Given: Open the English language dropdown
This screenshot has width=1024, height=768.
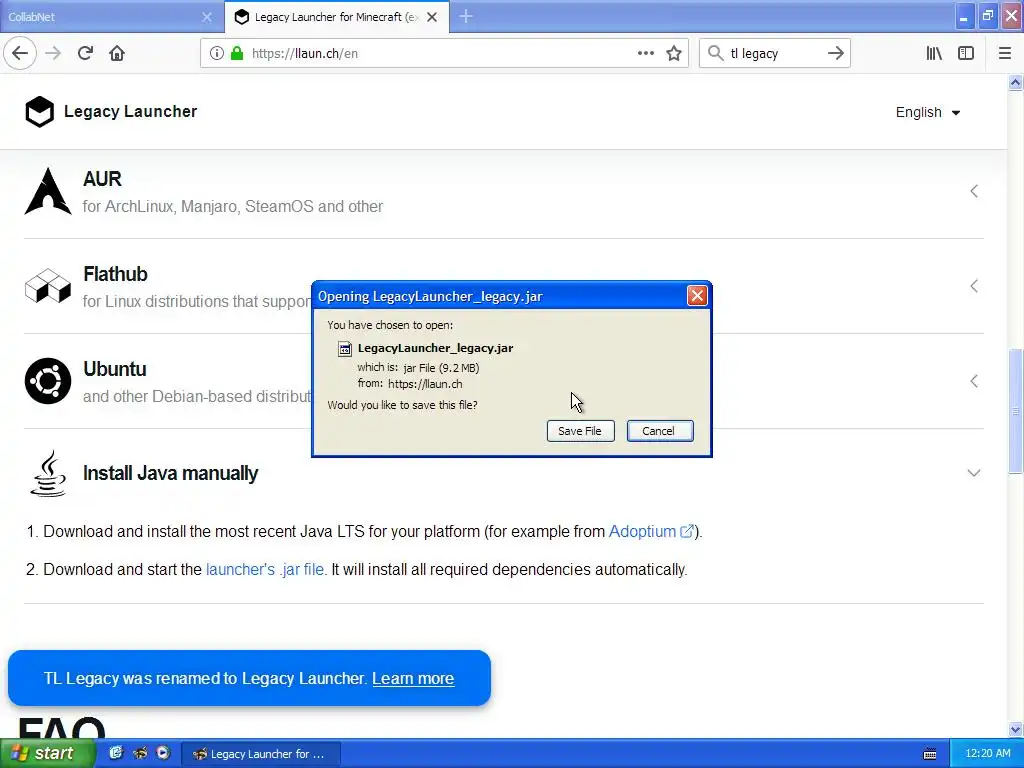Looking at the screenshot, I should tap(927, 112).
